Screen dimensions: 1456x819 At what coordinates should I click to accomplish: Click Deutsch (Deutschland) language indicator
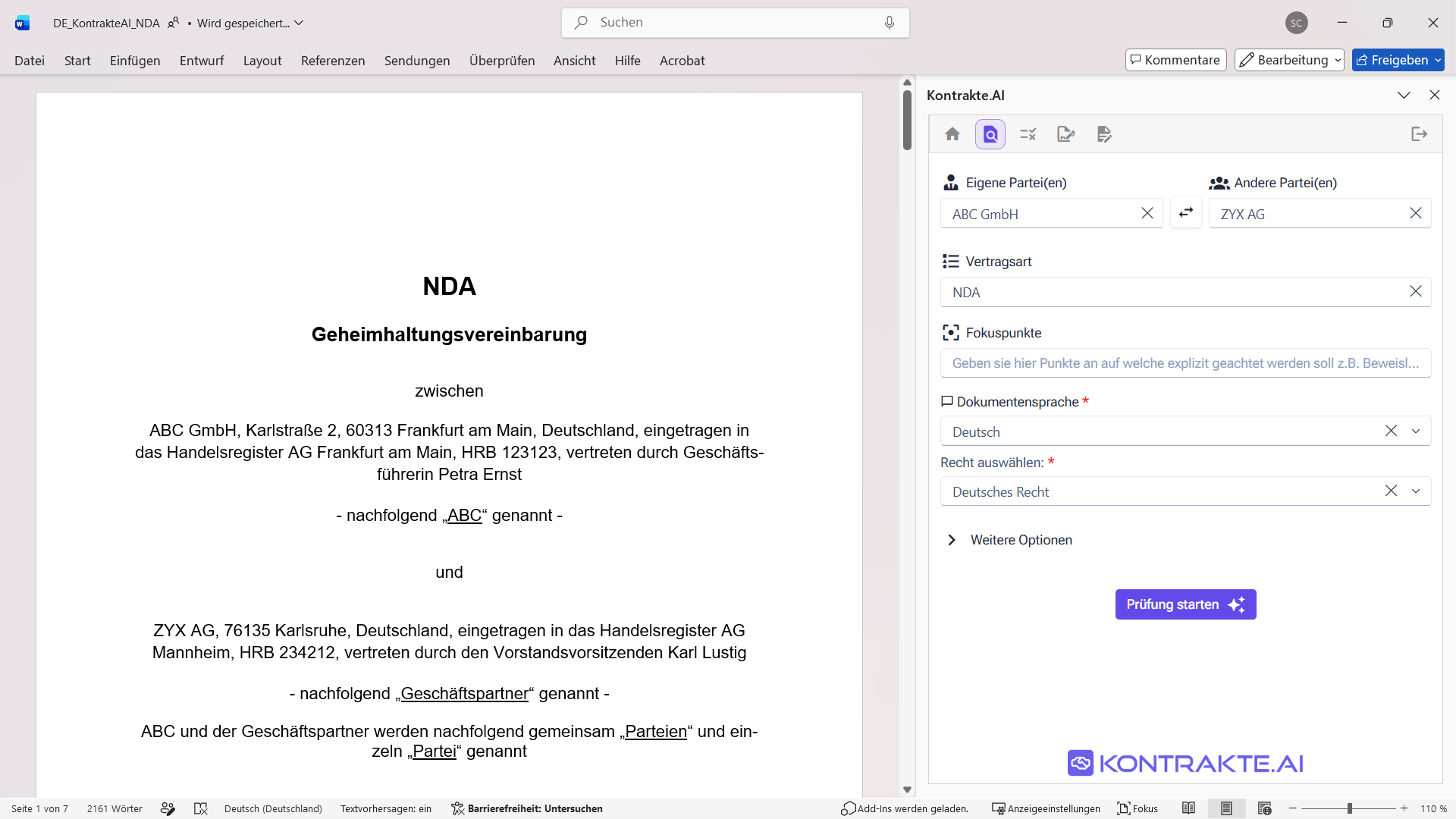(x=273, y=808)
